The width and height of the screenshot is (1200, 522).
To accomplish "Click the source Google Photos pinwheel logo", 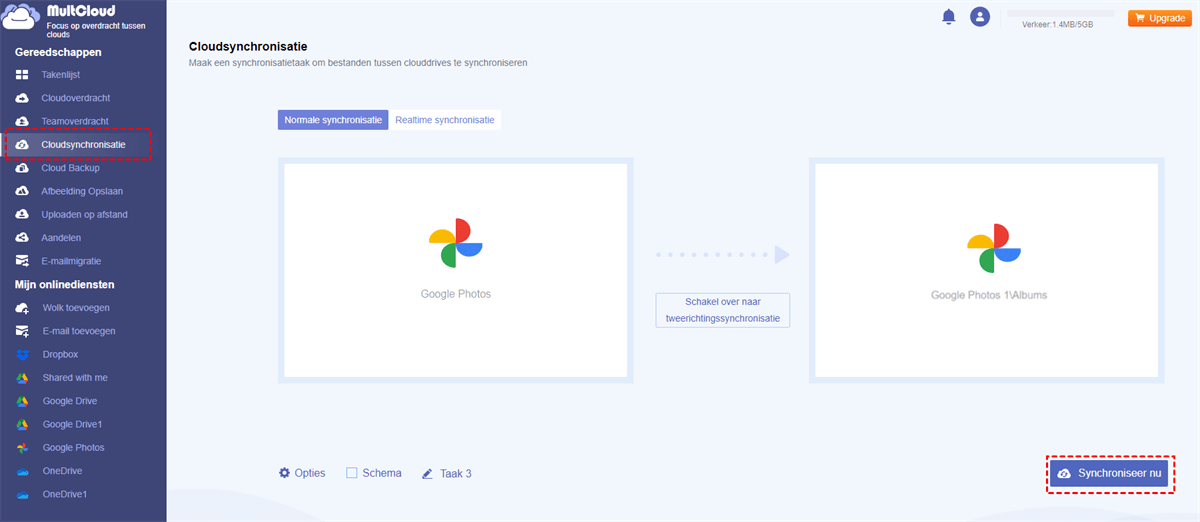I will [x=456, y=243].
